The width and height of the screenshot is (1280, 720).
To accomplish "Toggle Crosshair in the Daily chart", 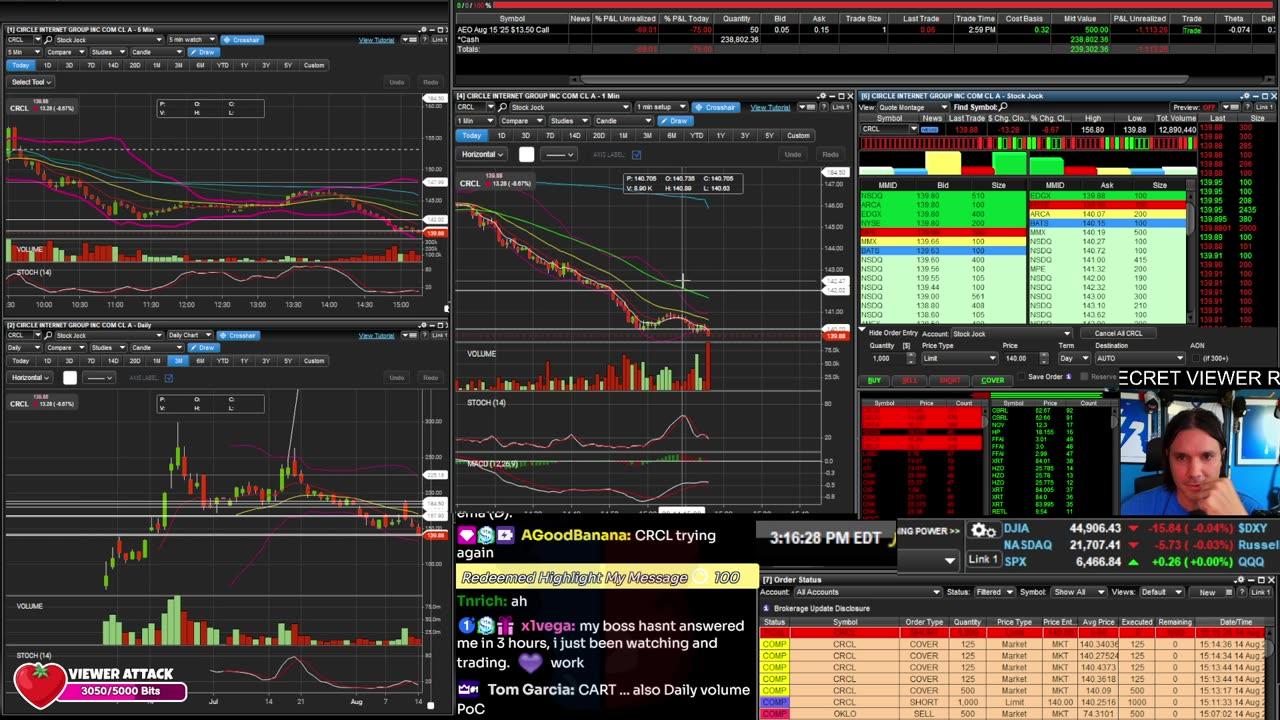I will click(x=238, y=335).
